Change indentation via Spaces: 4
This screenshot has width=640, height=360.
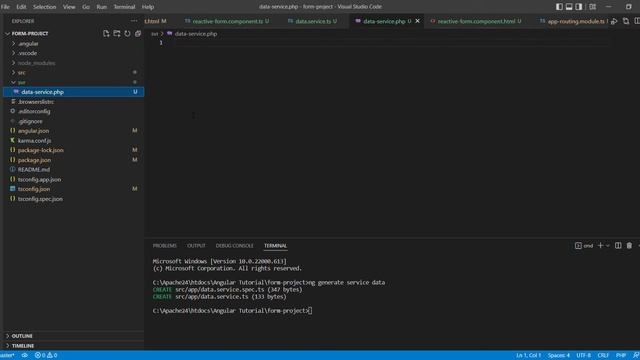559,355
